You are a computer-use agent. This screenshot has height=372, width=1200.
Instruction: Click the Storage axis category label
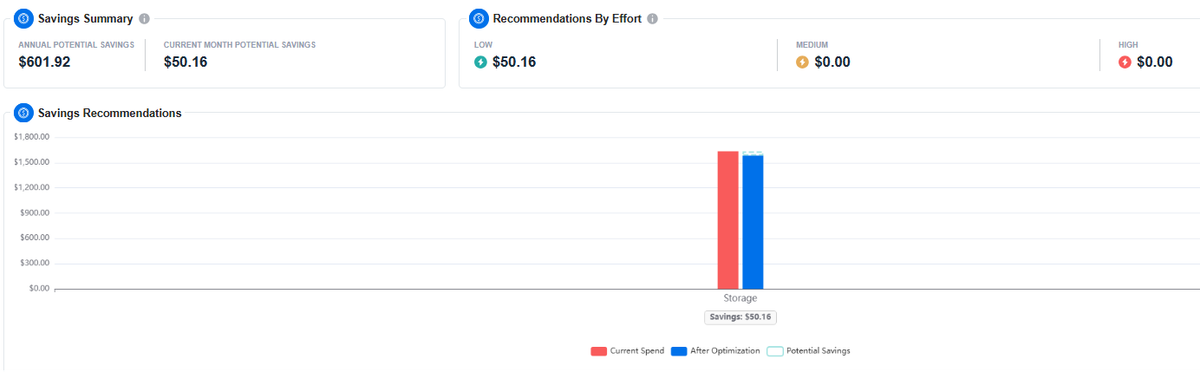point(740,298)
